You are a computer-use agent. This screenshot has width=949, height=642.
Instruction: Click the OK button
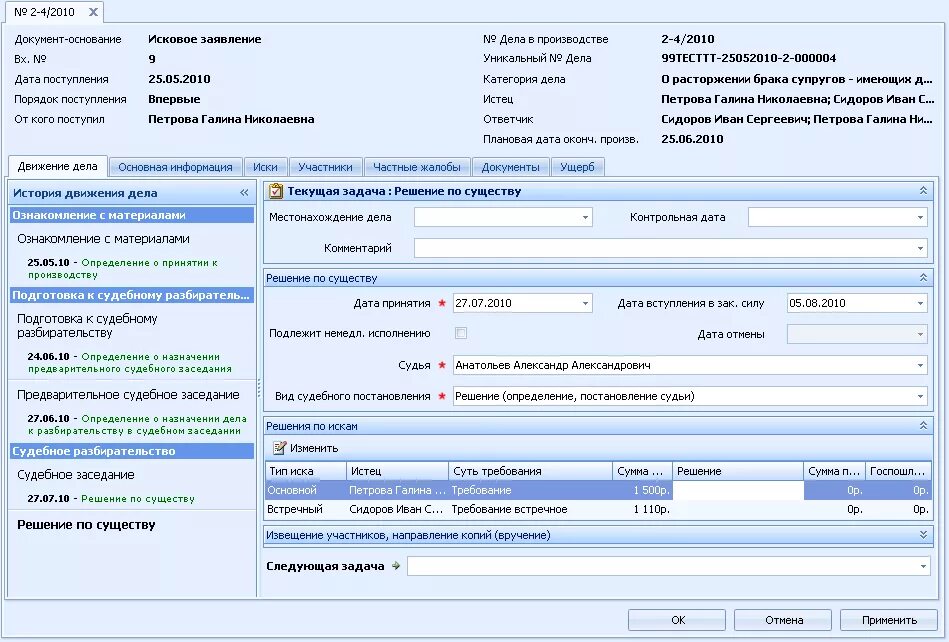[677, 620]
